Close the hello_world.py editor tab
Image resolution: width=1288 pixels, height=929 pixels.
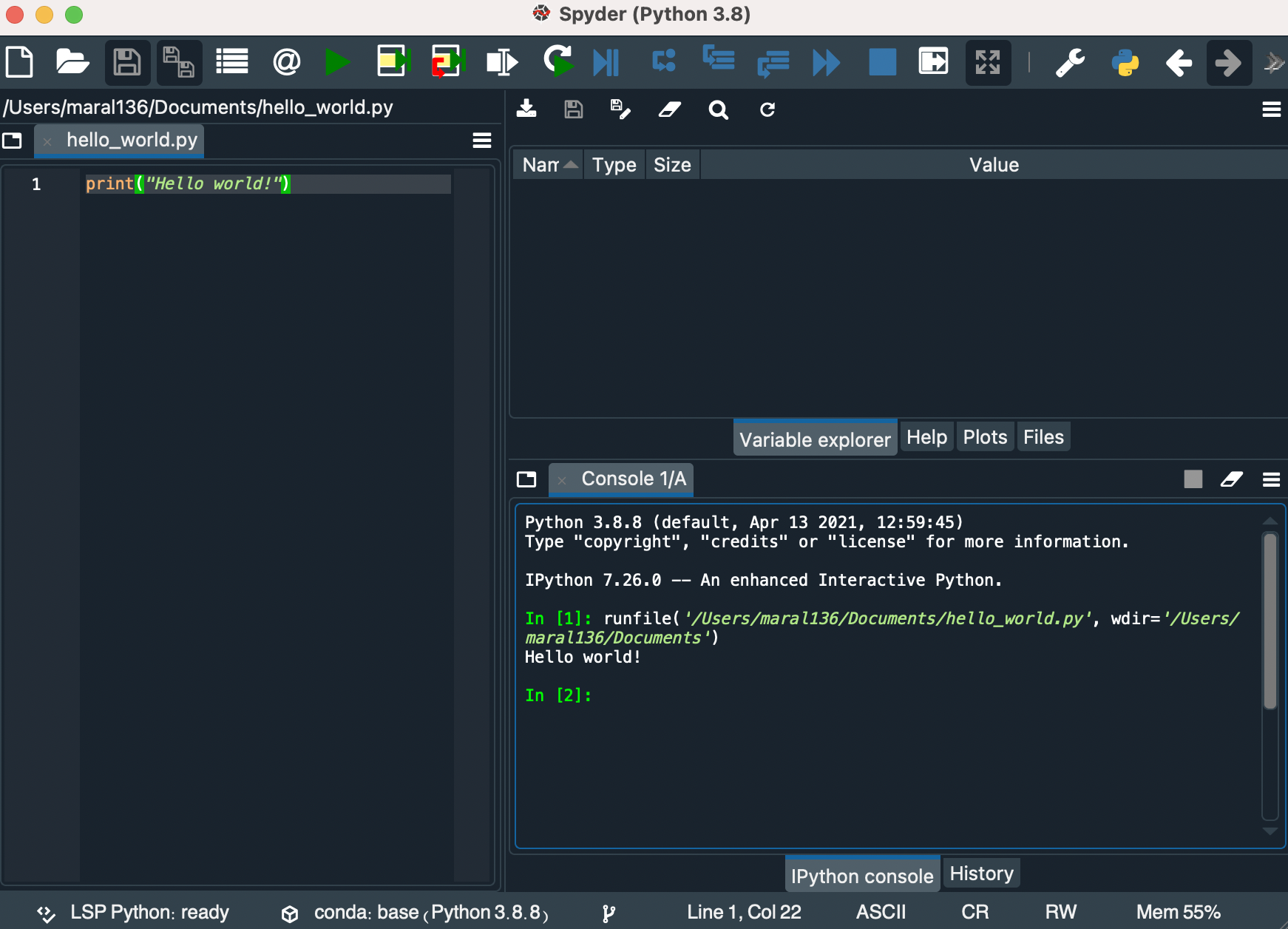click(x=47, y=141)
